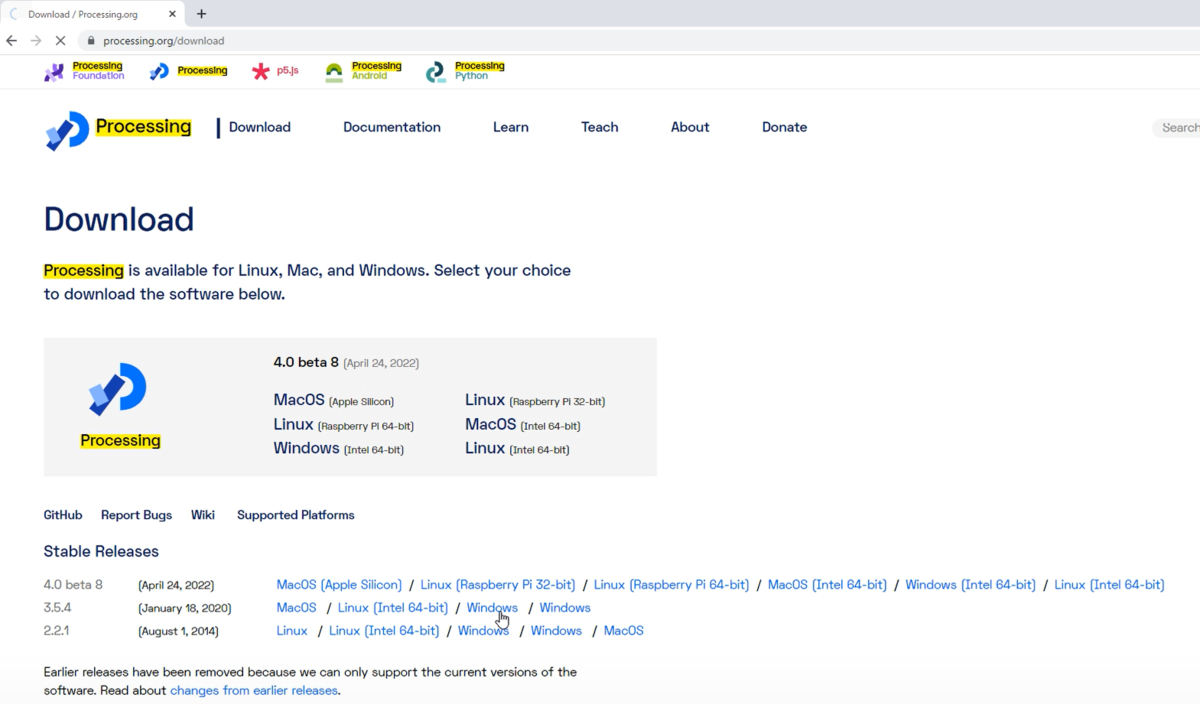The height and width of the screenshot is (704, 1200).
Task: Click Linux (Intel 64-bit) in 4.0 beta 8 row
Action: [1109, 584]
